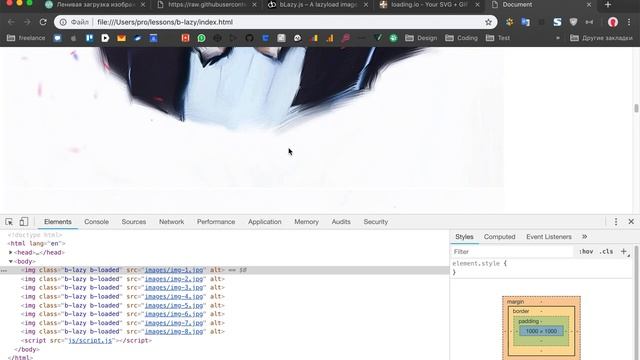Switch to the Network tab
Viewport: 640px width, 360px height.
(x=171, y=222)
